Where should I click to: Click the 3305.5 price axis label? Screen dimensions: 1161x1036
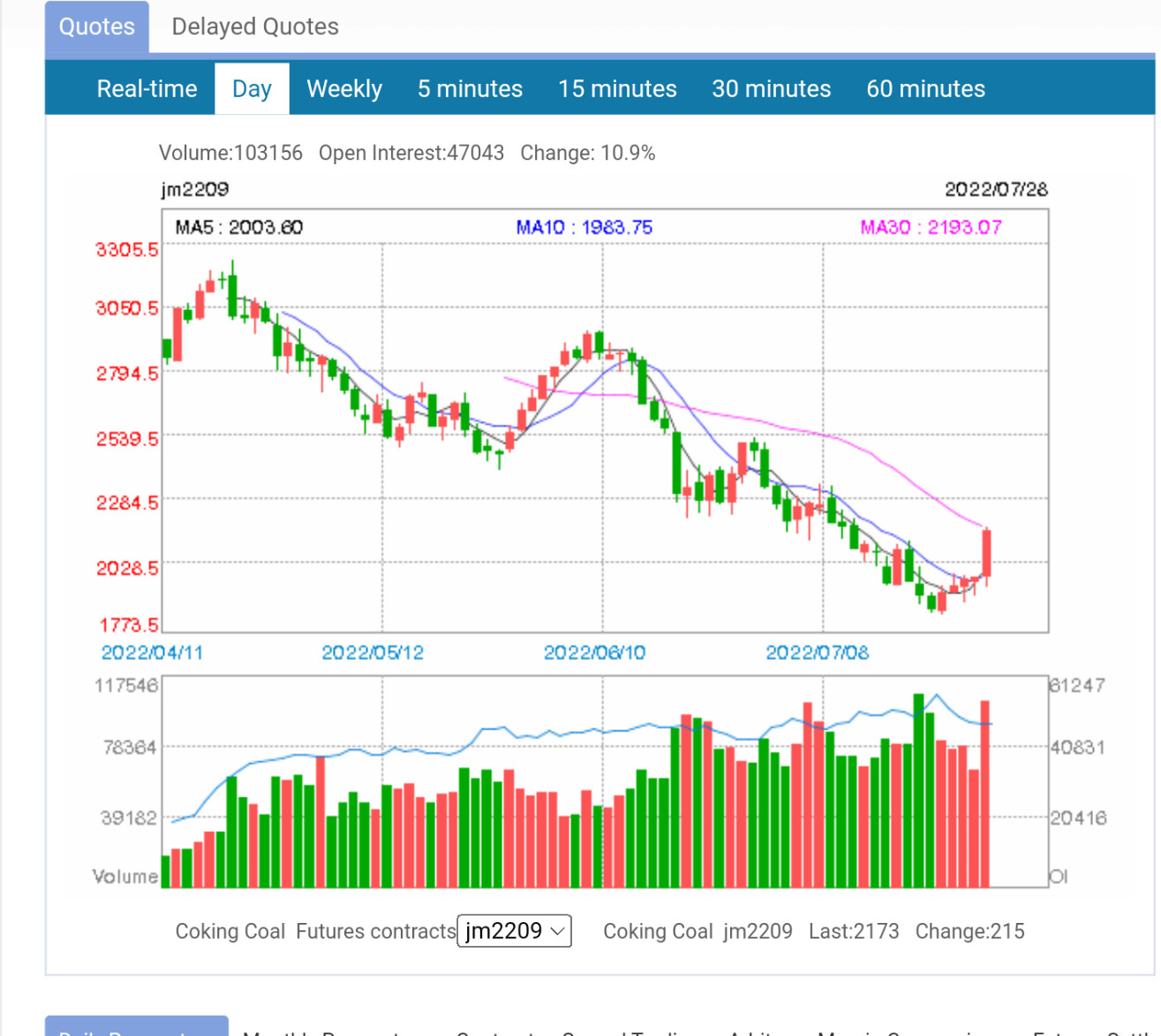[x=127, y=249]
